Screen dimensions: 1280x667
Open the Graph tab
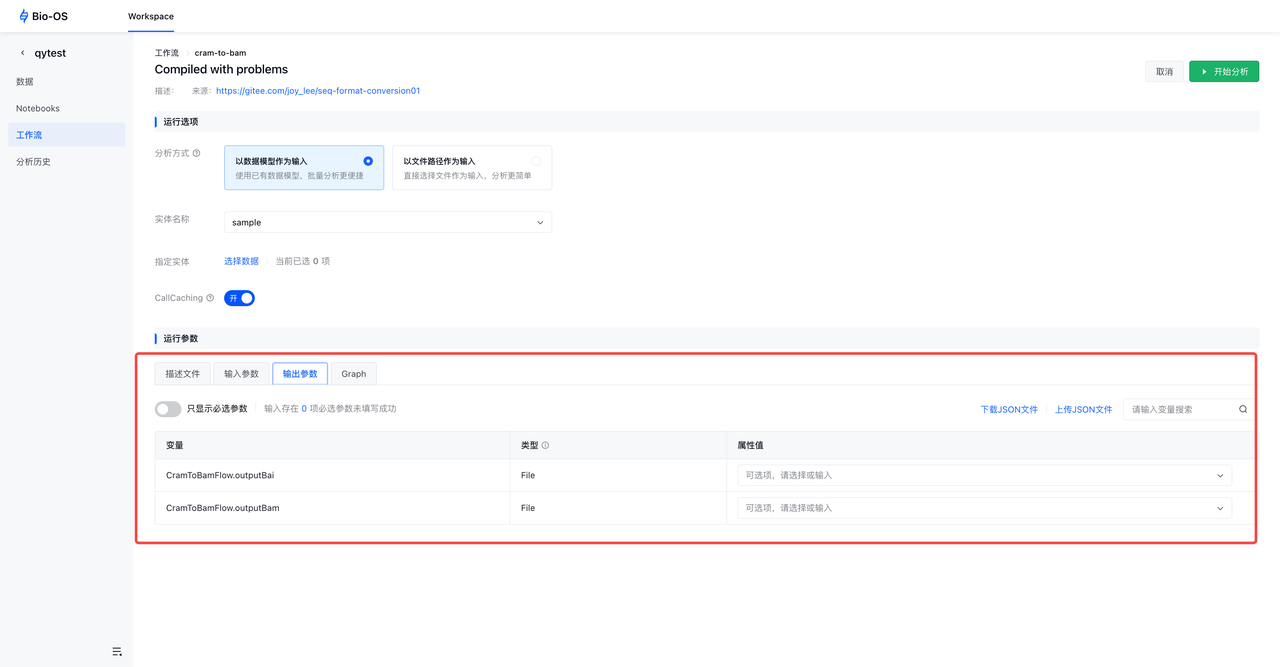point(353,374)
